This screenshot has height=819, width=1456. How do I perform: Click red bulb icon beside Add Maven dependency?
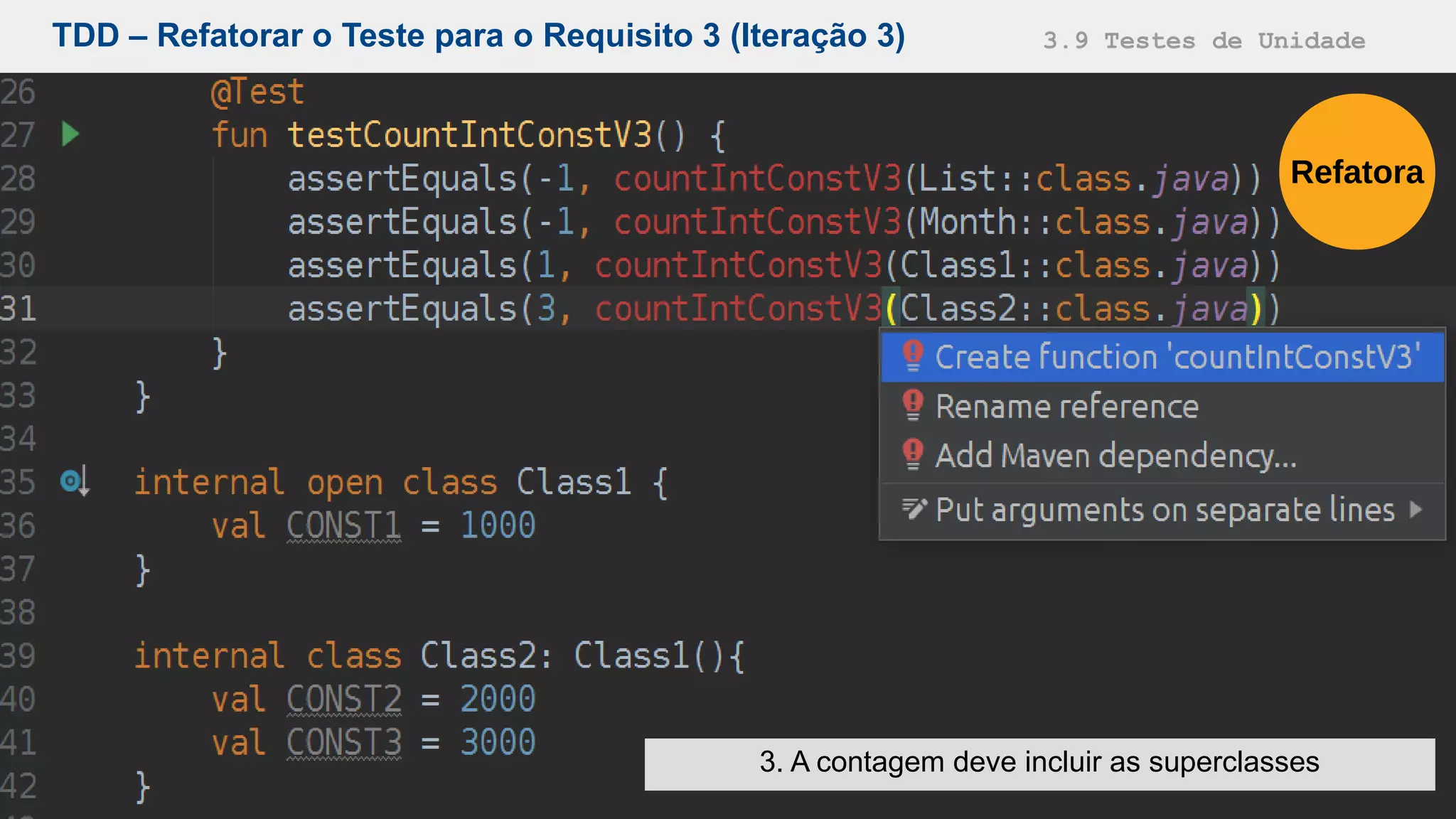(x=913, y=455)
